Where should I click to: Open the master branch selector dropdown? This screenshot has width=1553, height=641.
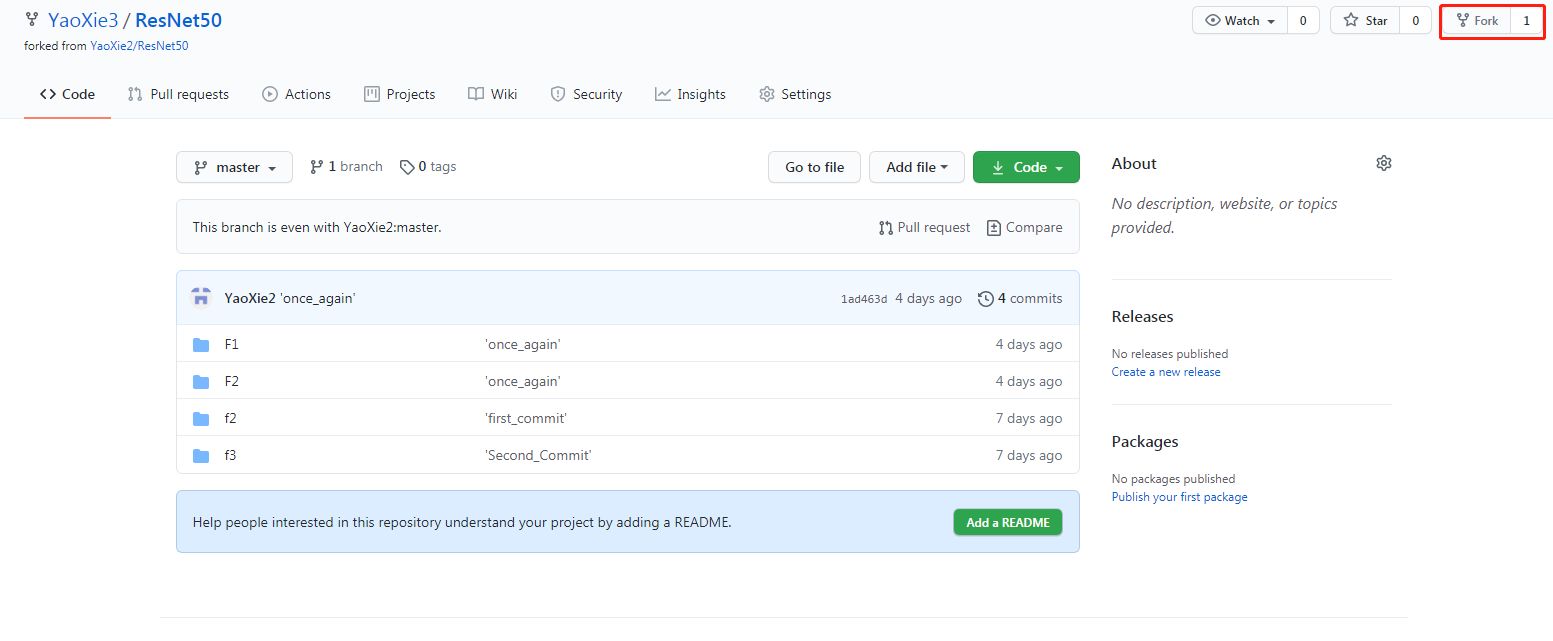[x=234, y=167]
